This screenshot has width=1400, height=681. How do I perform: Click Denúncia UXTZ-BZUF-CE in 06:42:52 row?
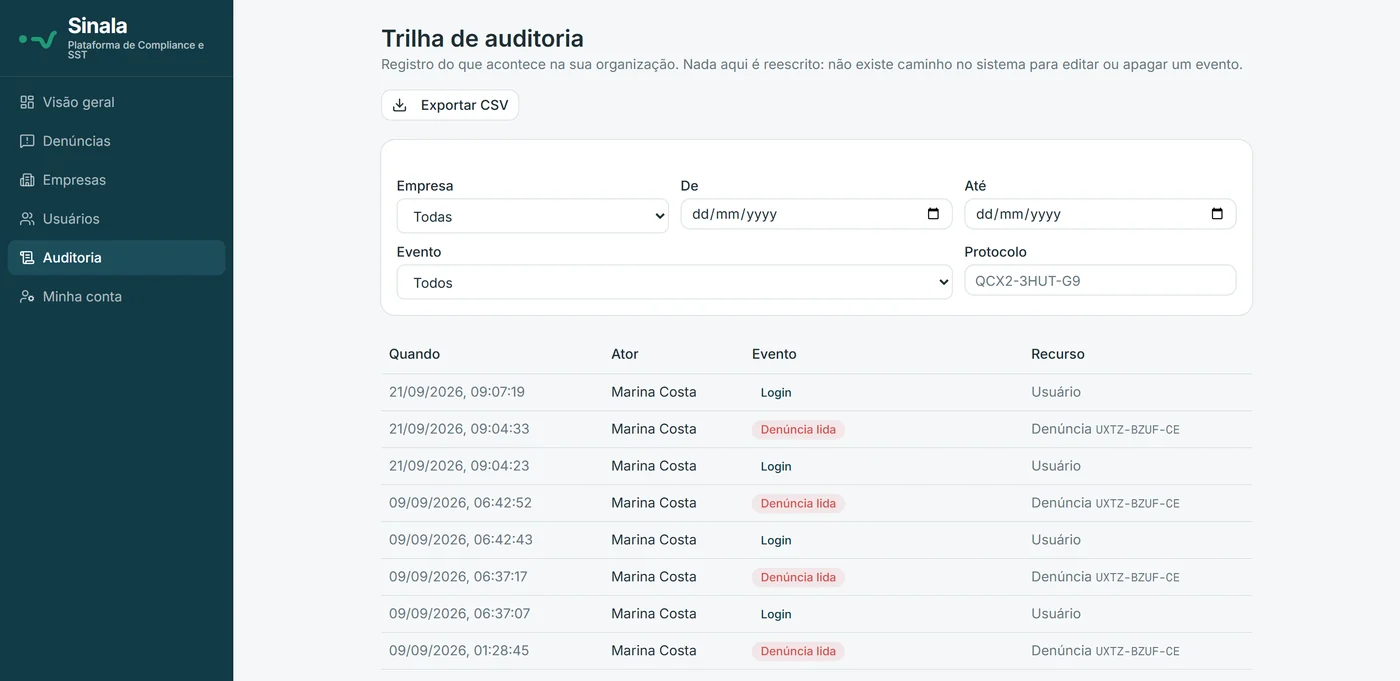(x=1105, y=503)
